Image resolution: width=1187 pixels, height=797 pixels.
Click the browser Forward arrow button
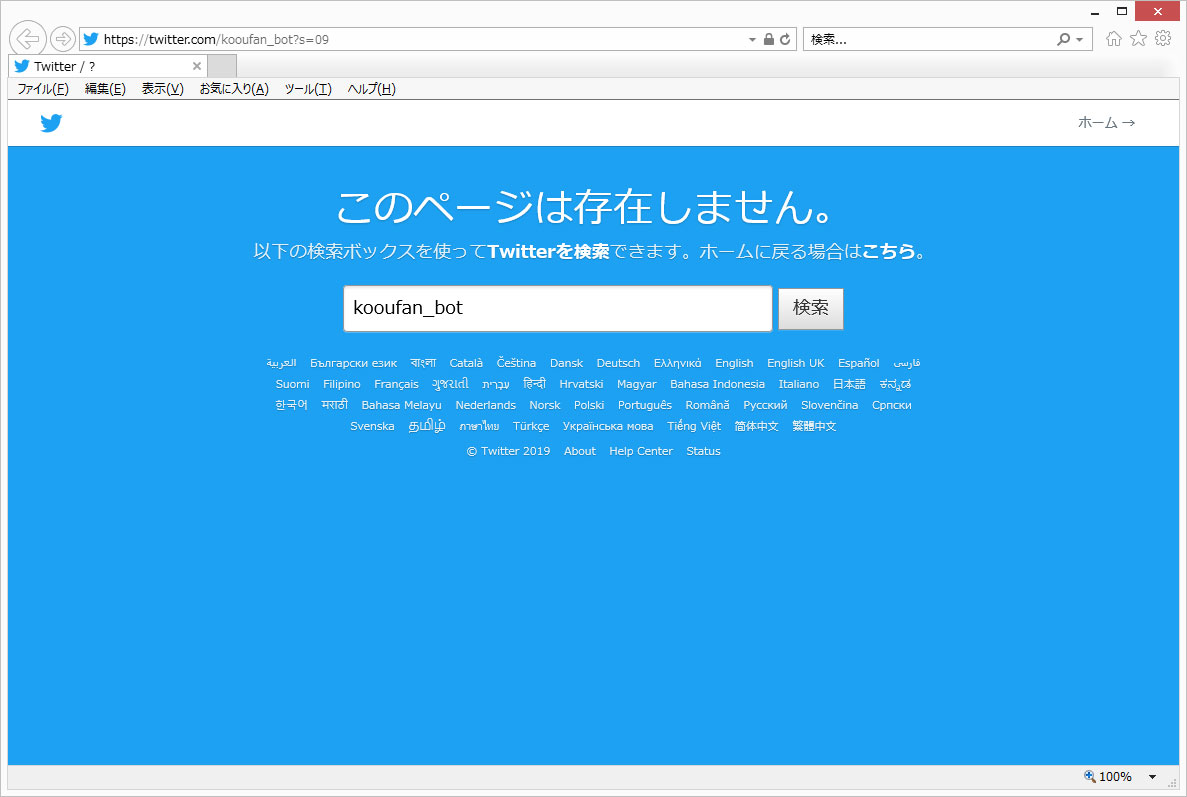click(63, 38)
